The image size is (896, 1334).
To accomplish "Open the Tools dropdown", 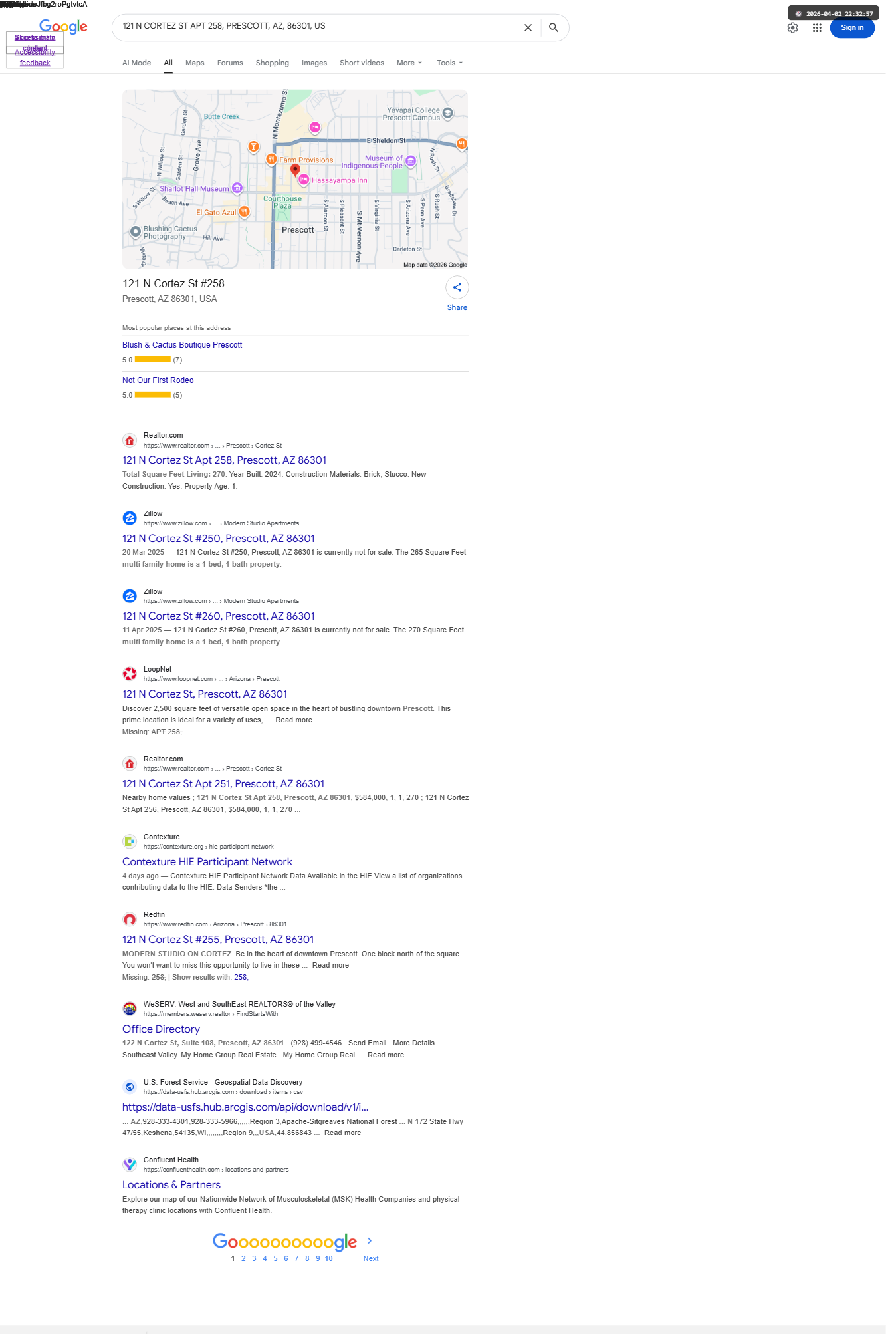I will 450,63.
